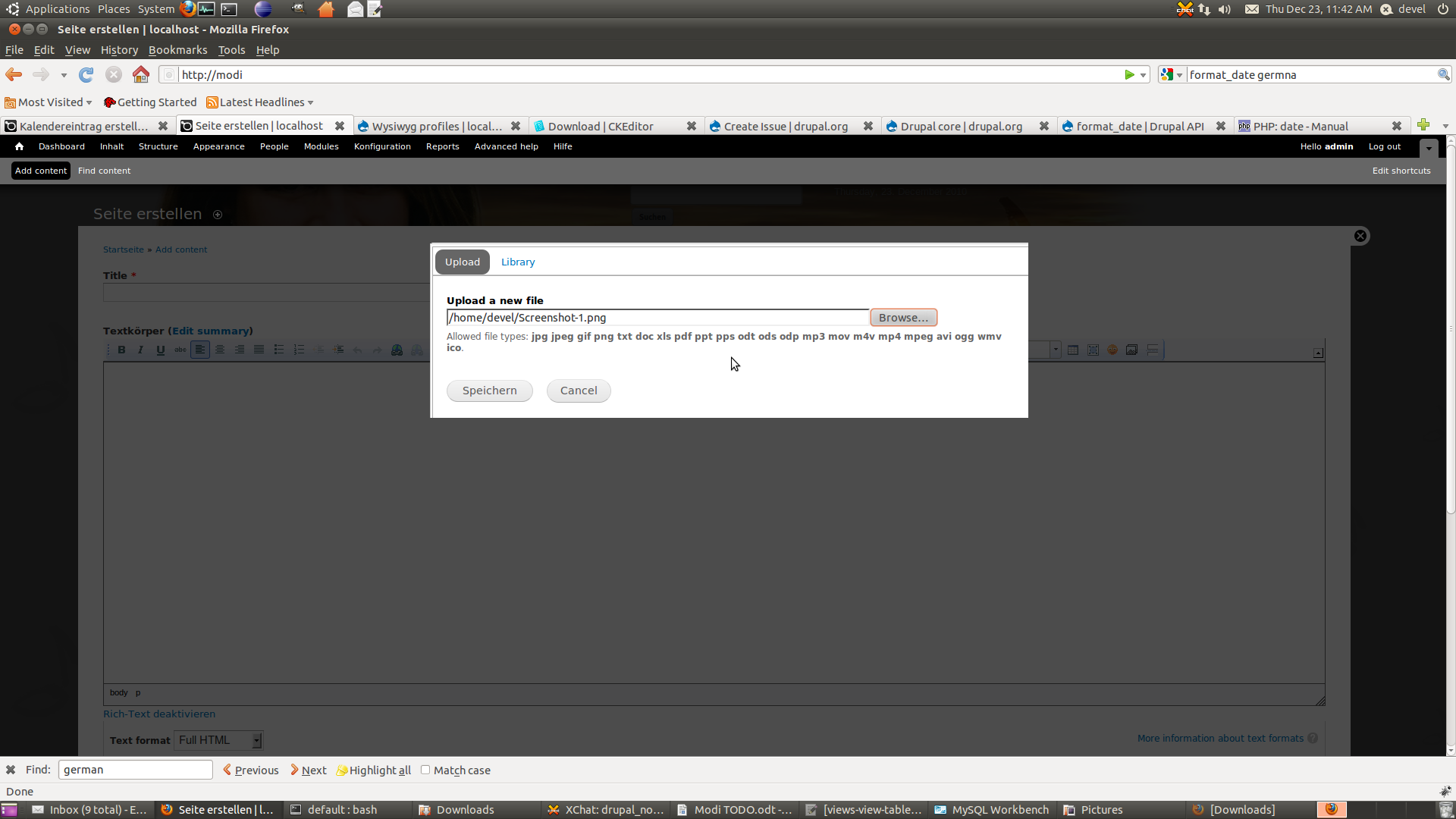Select center alignment in the editor
1456x819 pixels.
(x=220, y=350)
